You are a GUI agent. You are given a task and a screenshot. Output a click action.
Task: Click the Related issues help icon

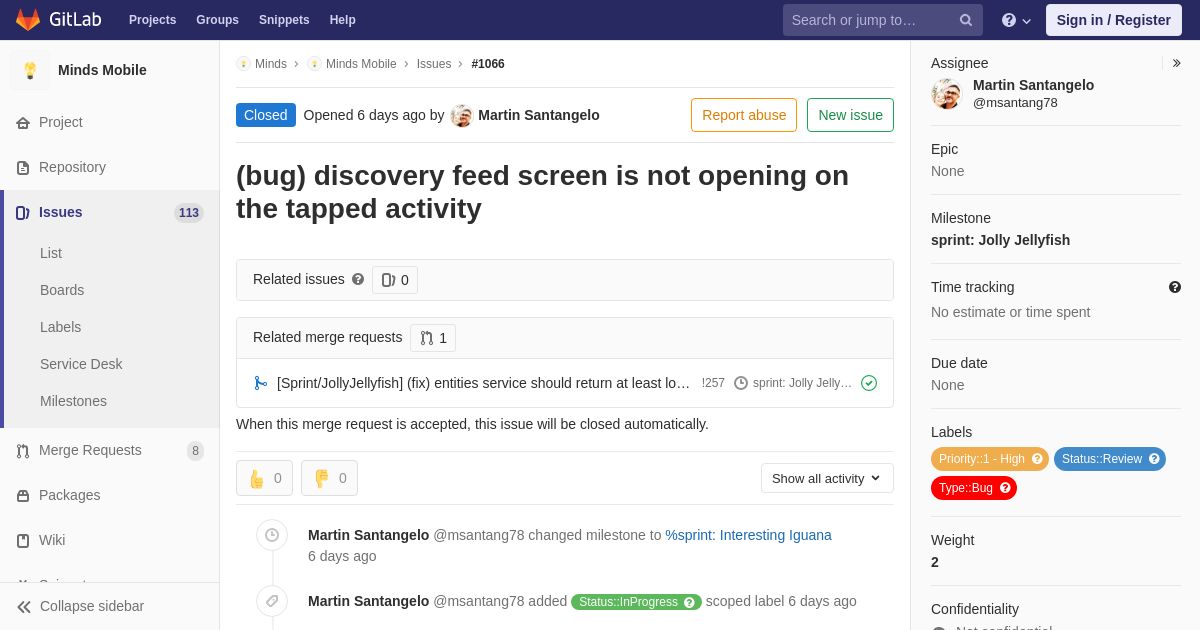click(x=358, y=280)
